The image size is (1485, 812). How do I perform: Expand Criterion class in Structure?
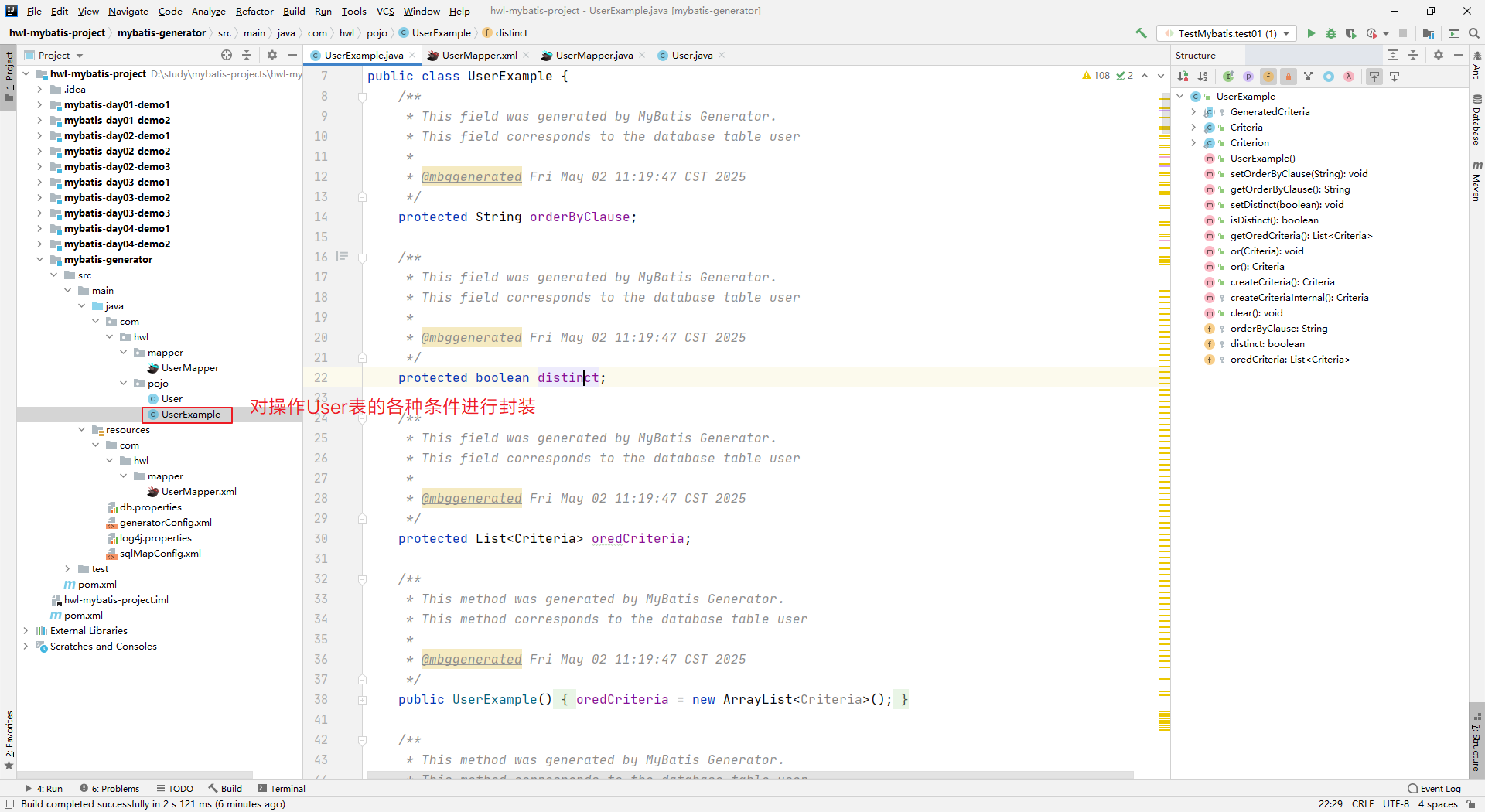pos(1193,142)
